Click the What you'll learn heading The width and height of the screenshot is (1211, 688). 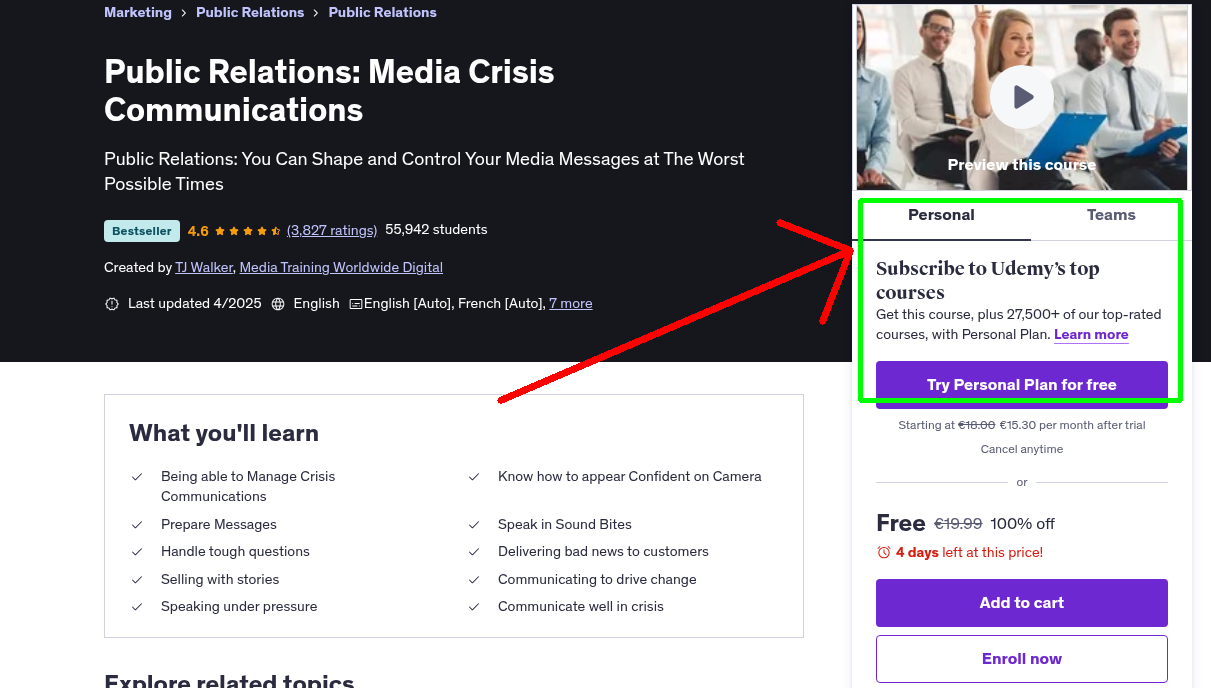point(224,434)
